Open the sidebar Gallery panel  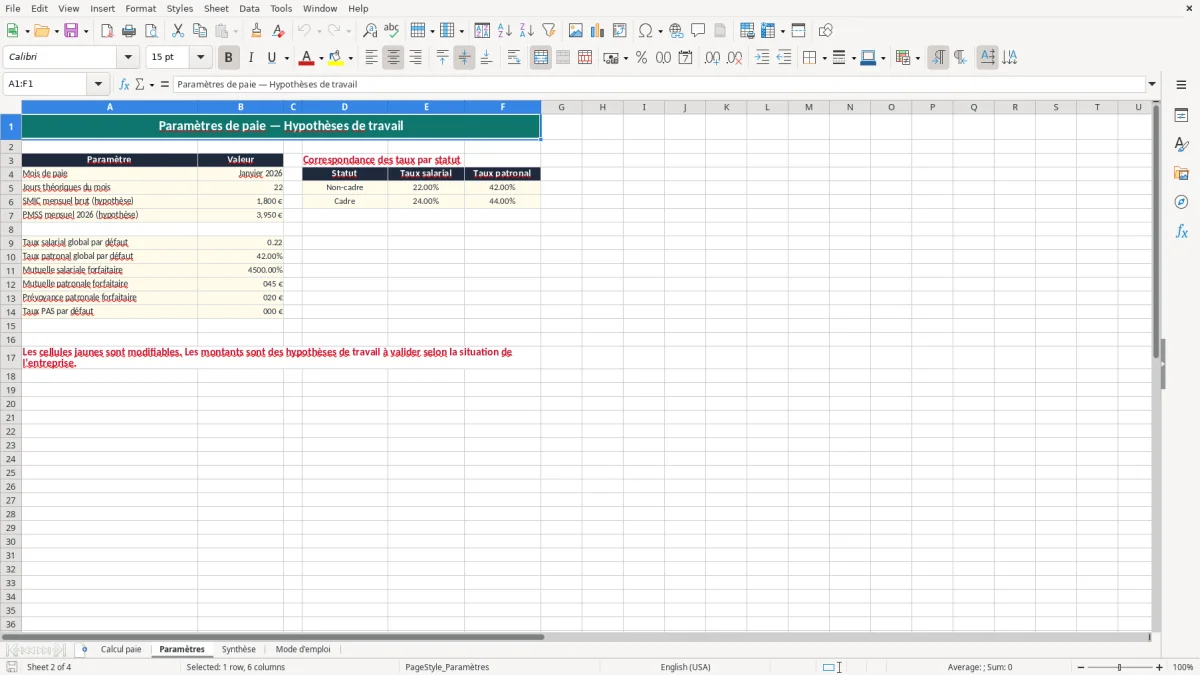pyautogui.click(x=1182, y=173)
